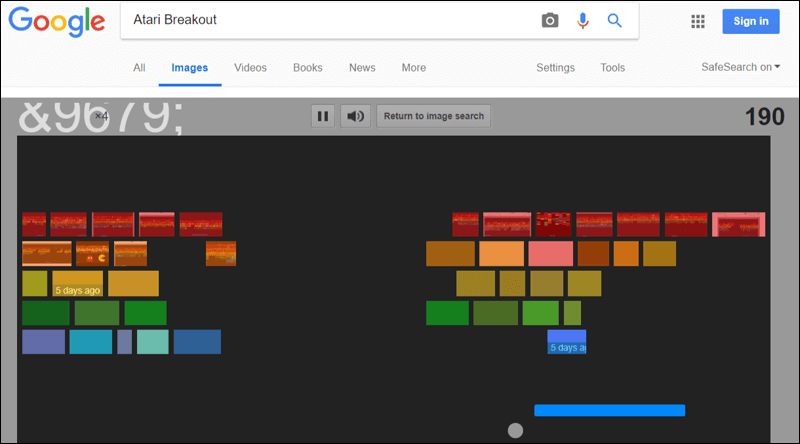Screen dimensions: 800x444
Task: Expand the More search categories
Action: 413,68
